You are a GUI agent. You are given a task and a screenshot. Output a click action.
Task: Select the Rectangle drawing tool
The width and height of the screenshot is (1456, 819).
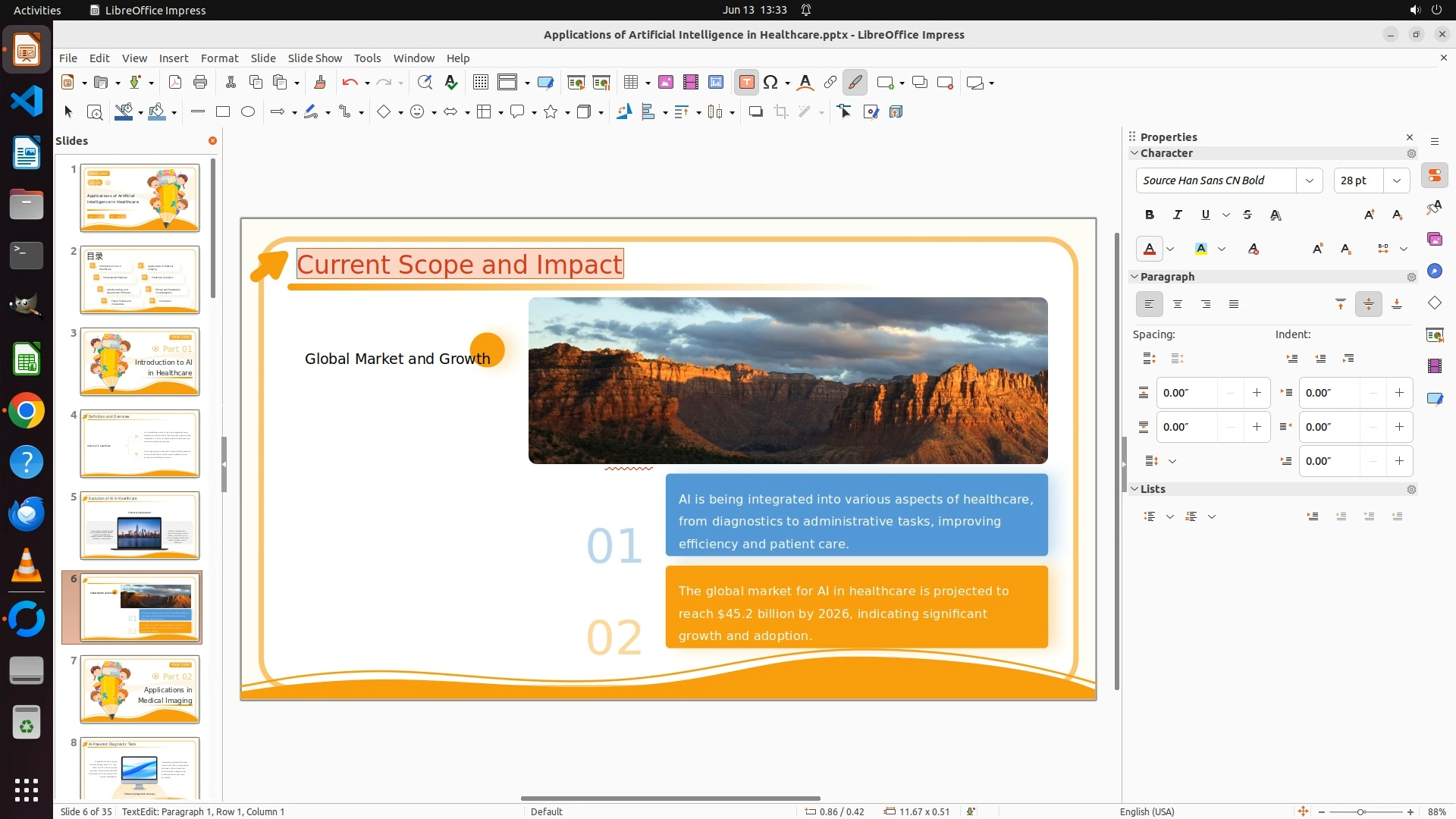pos(223,112)
